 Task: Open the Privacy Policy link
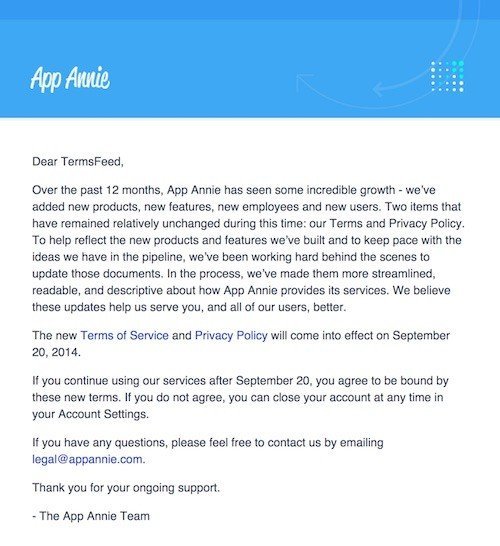click(231, 335)
